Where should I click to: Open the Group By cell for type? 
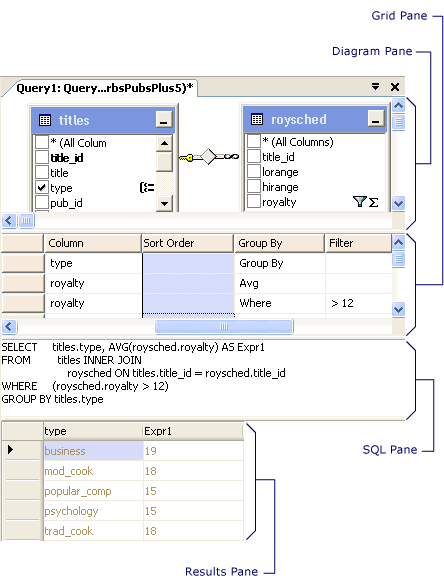(280, 263)
